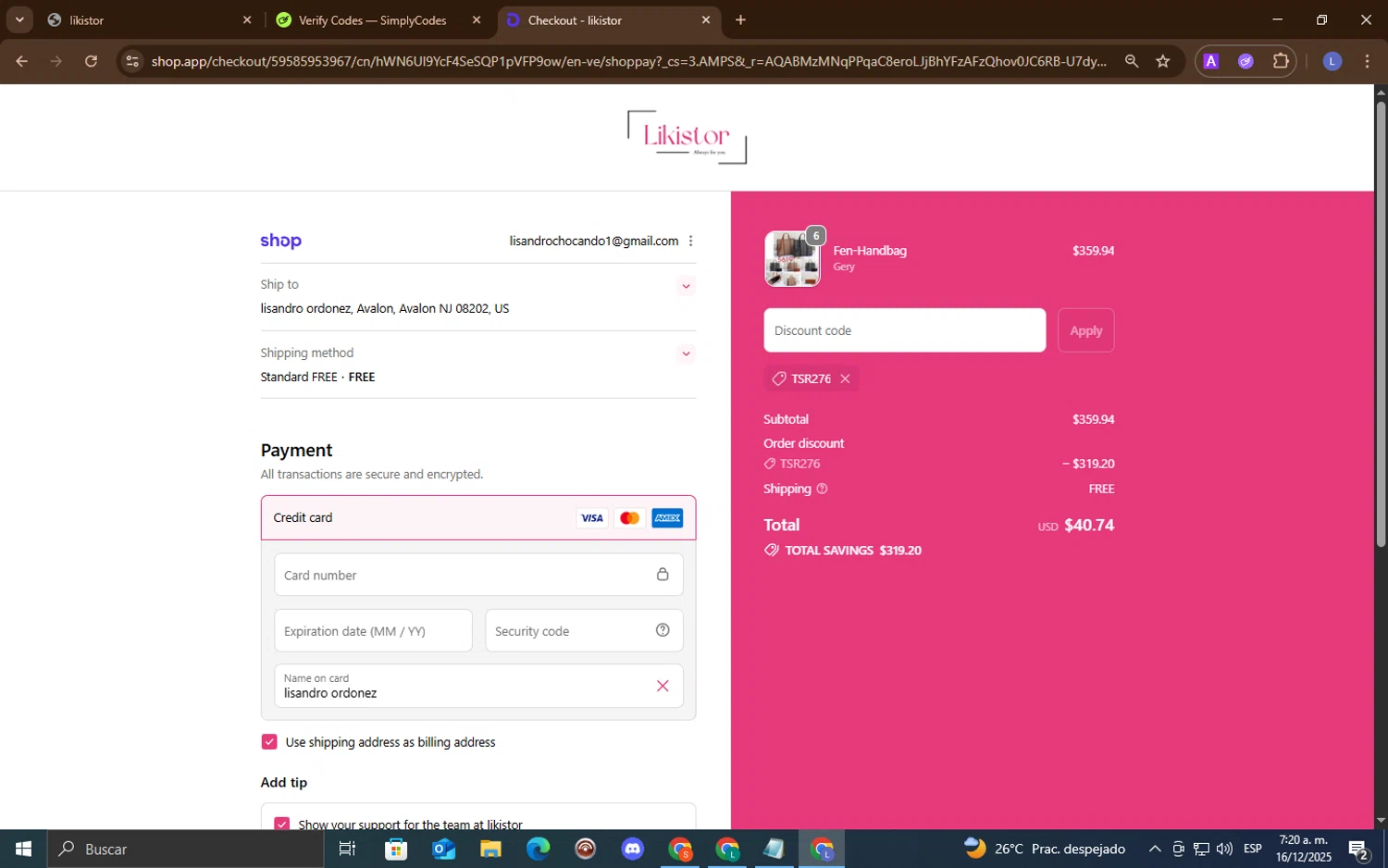Viewport: 1388px width, 868px height.
Task: Open the Chrome profile avatar L
Action: 1332,61
